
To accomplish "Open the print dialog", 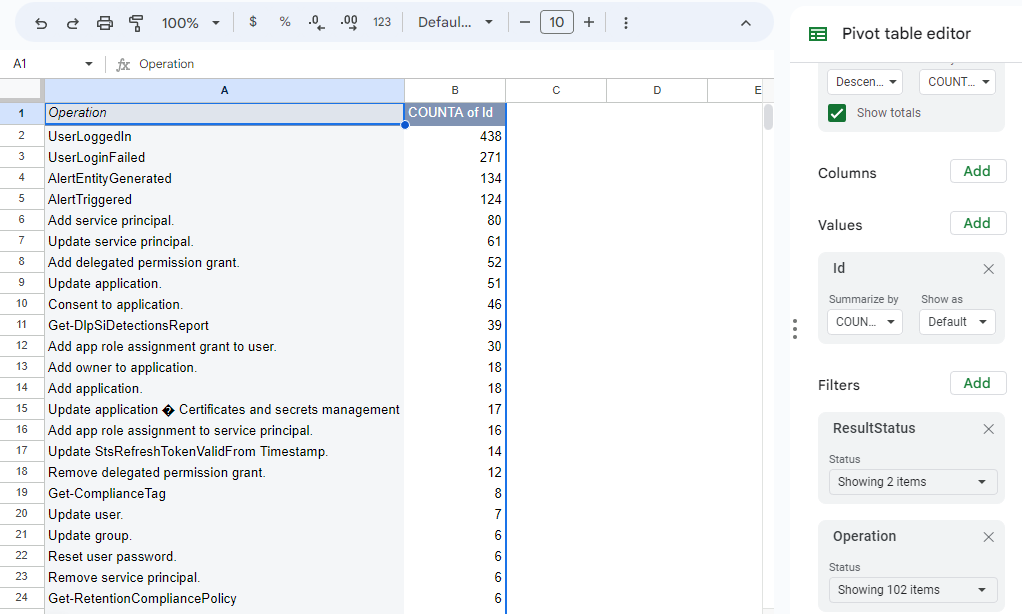I will 104,21.
